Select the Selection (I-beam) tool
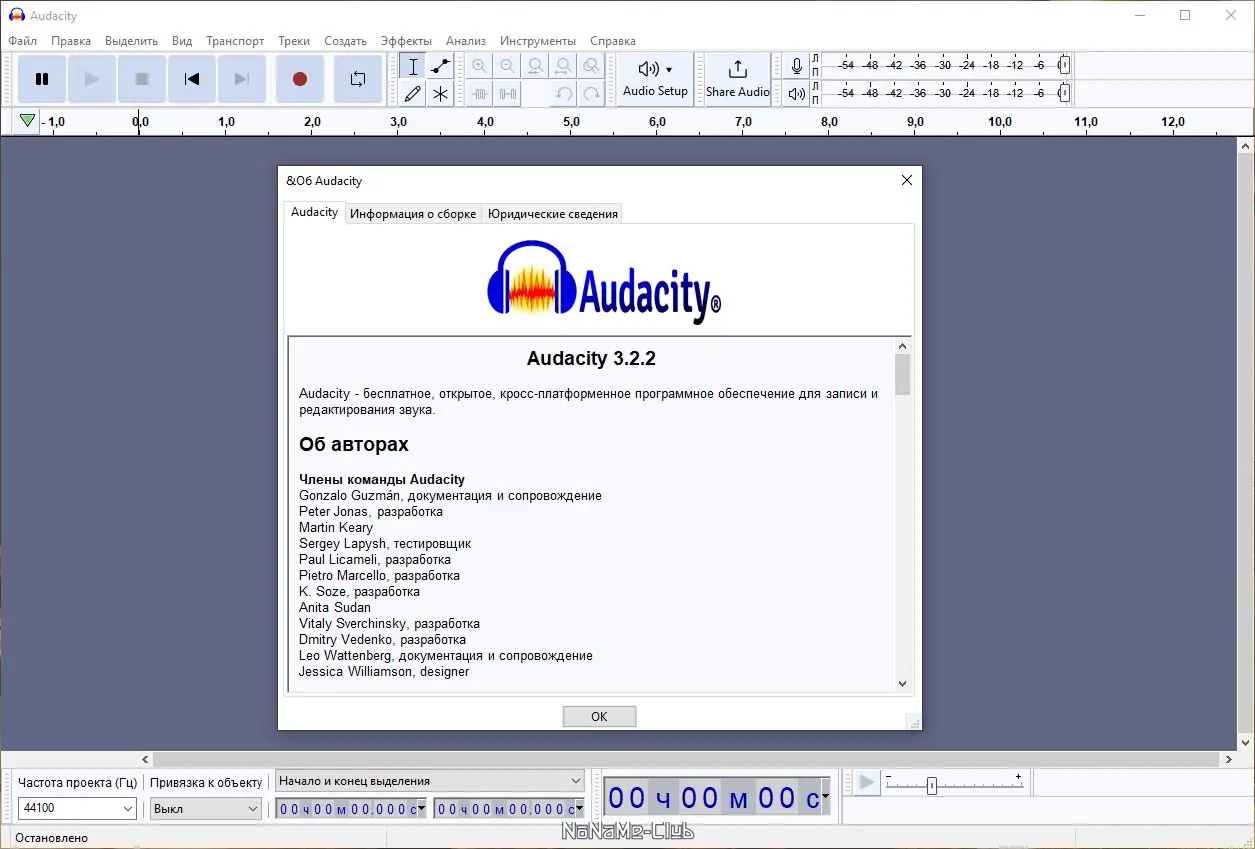 pyautogui.click(x=413, y=67)
